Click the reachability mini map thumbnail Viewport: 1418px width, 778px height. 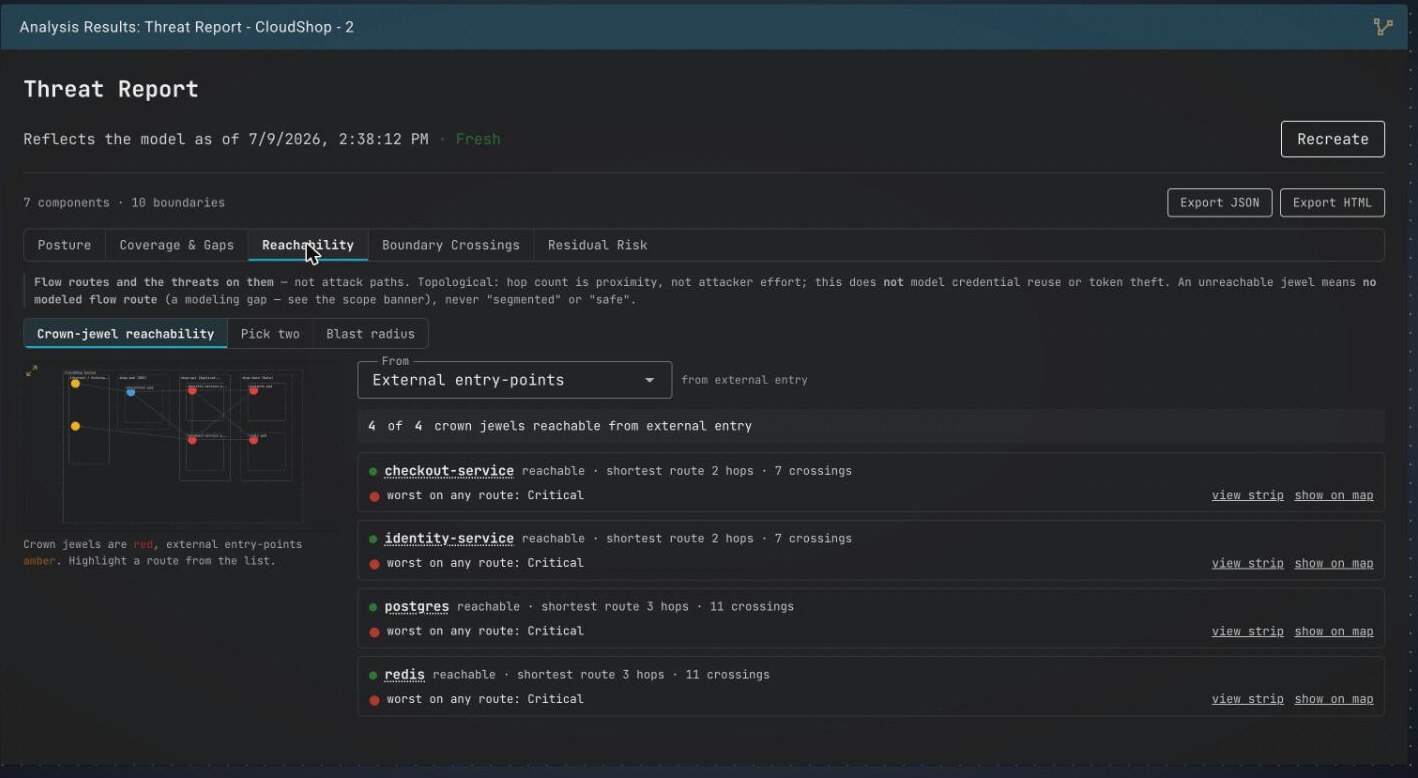click(x=180, y=445)
